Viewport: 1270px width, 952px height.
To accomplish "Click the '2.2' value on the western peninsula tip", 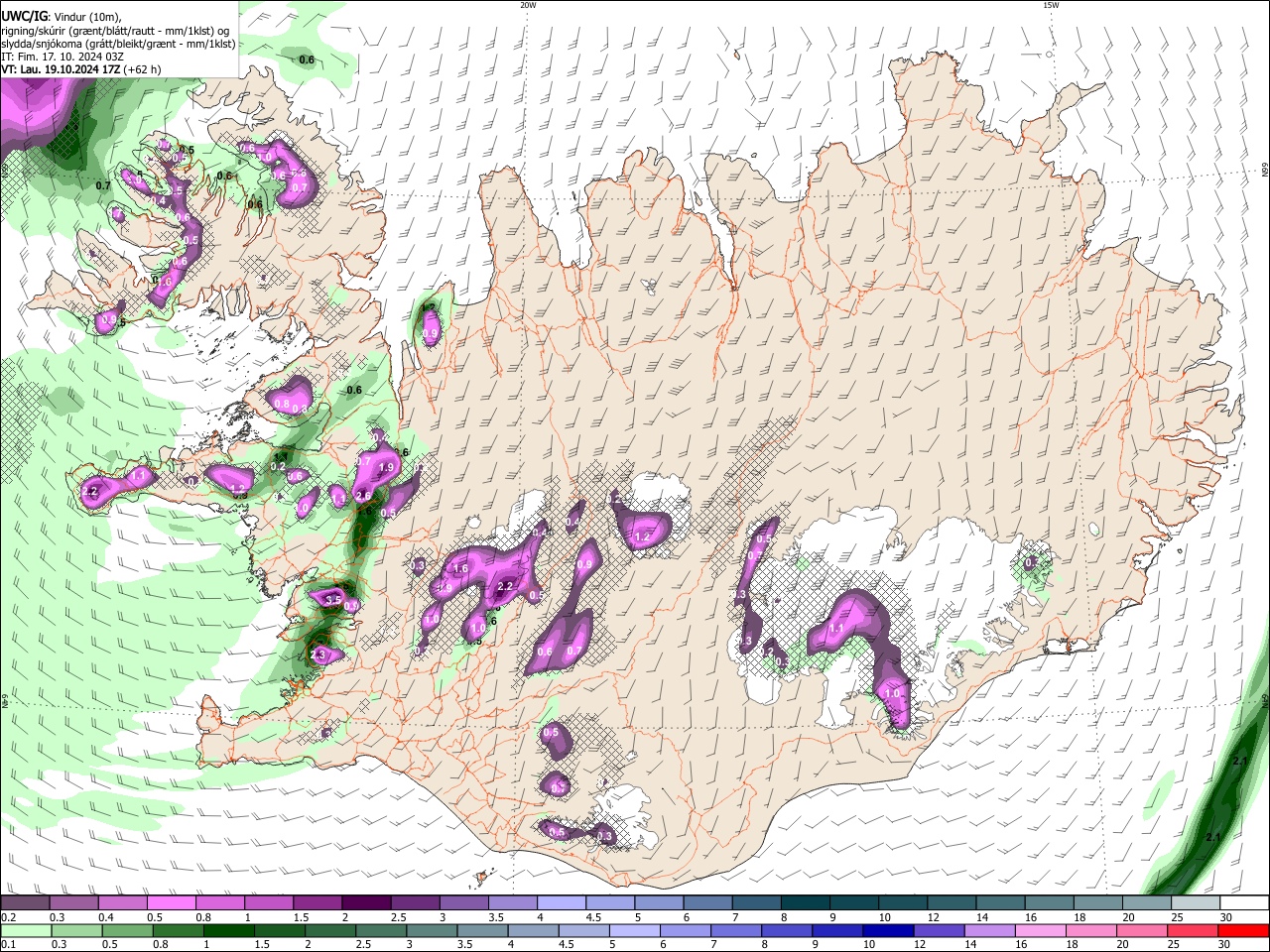I will [x=90, y=491].
